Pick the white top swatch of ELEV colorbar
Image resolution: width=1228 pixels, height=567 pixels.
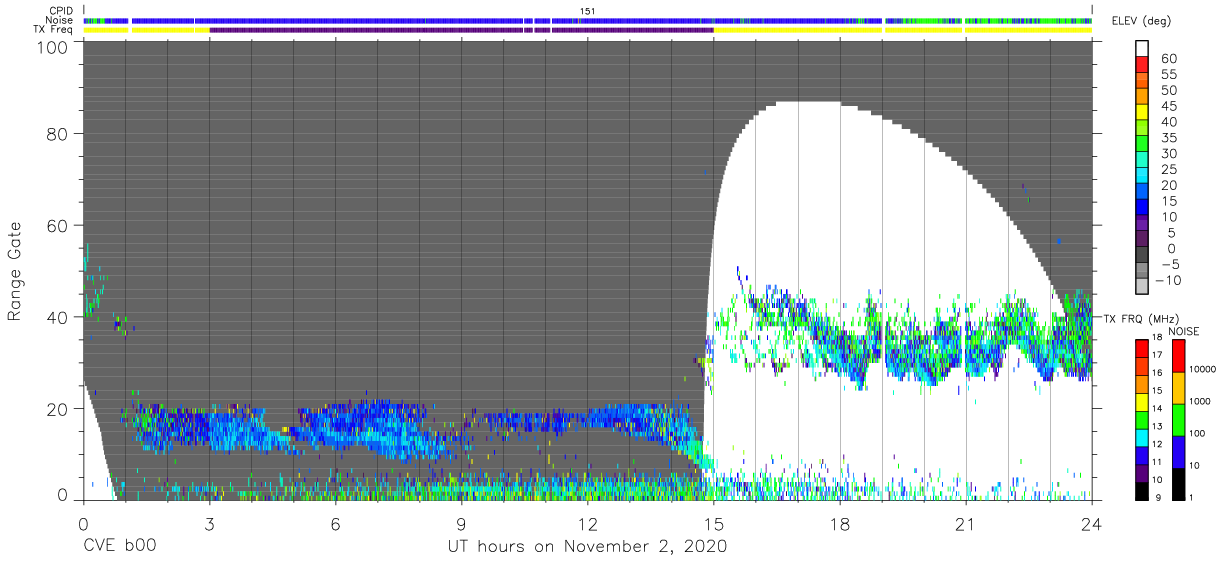click(1144, 47)
